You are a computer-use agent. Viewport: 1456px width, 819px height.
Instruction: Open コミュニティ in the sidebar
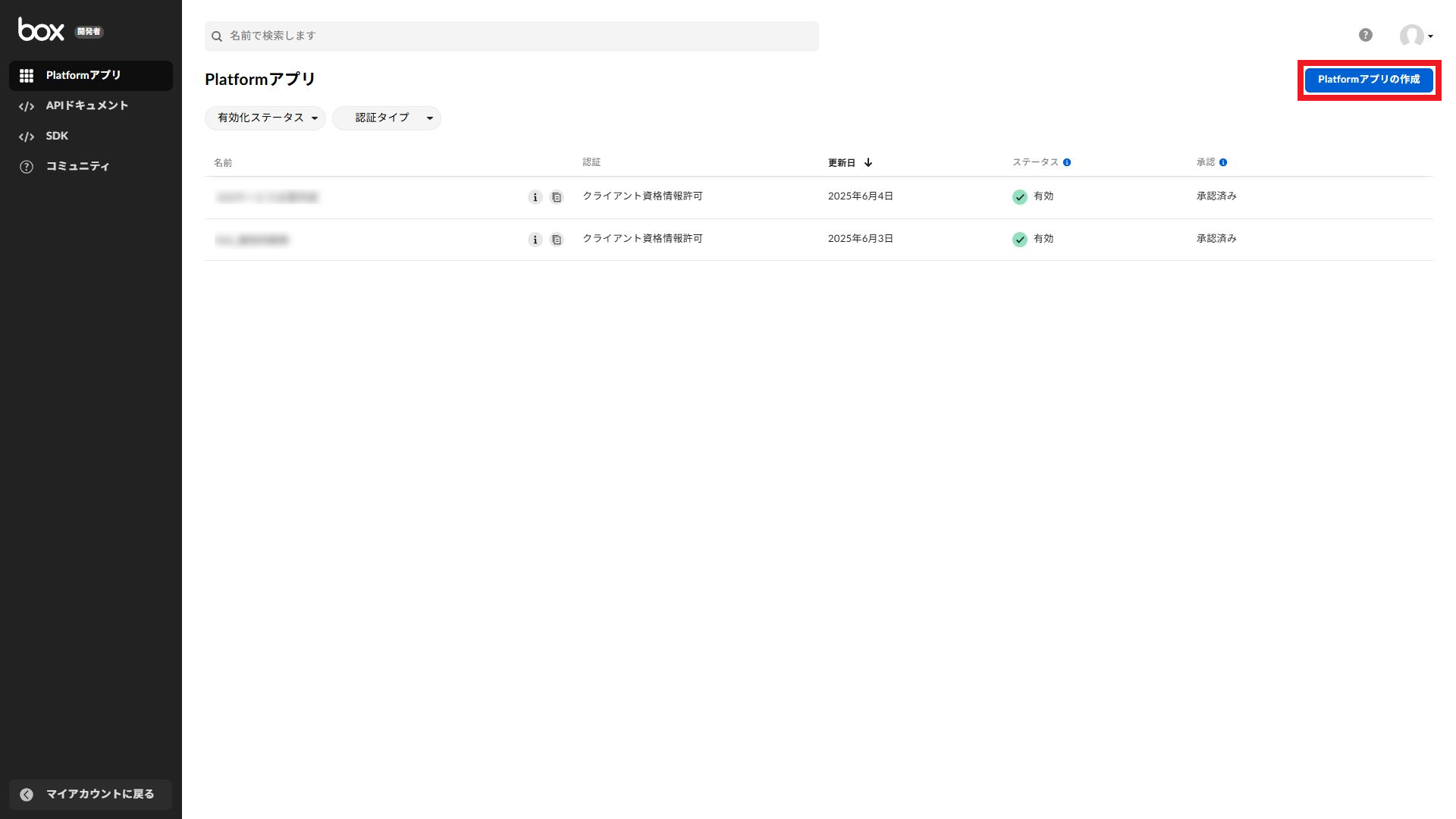coord(77,166)
